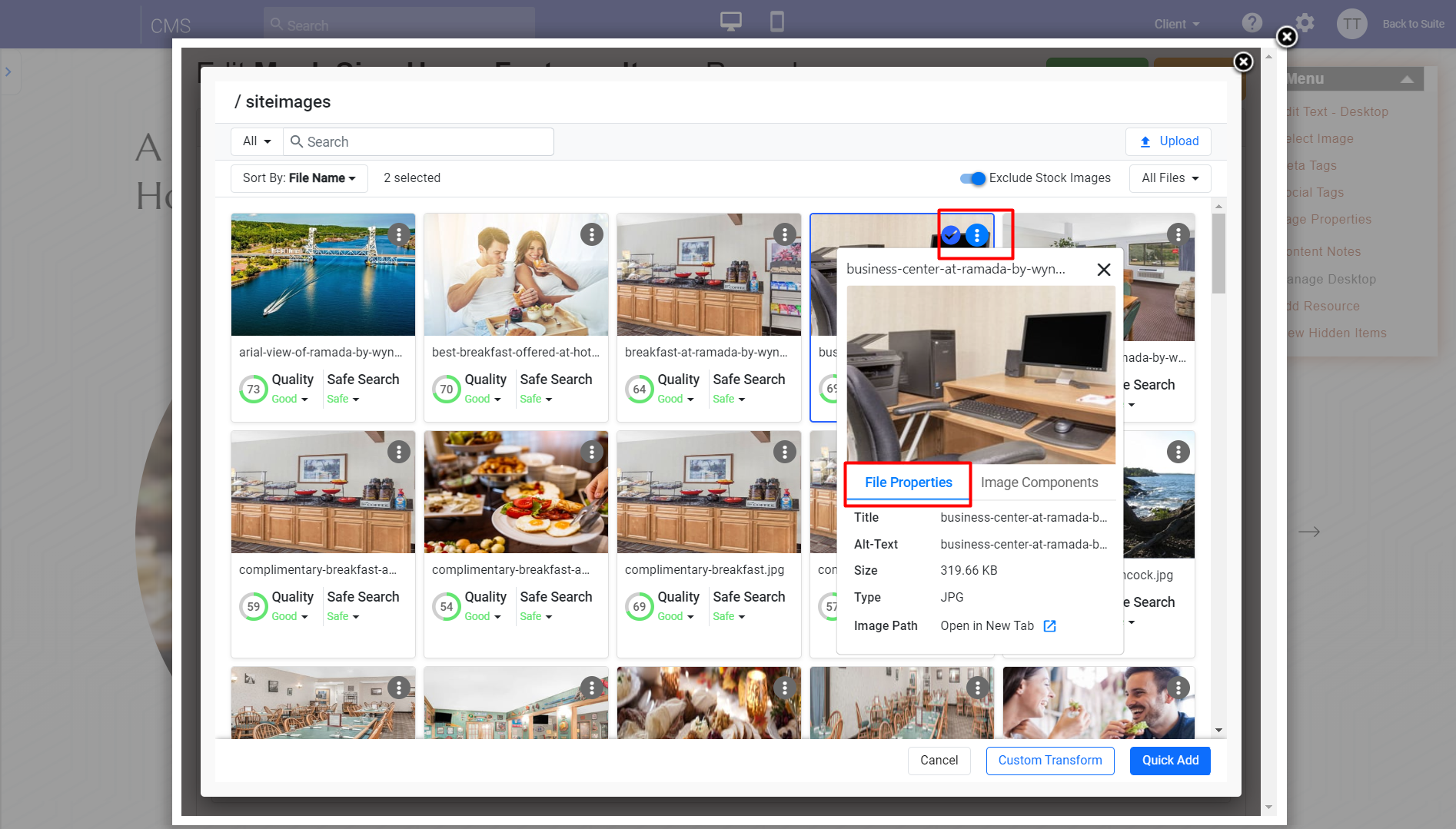Image resolution: width=1456 pixels, height=829 pixels.
Task: Click the CMS header Search field
Action: coord(399,25)
